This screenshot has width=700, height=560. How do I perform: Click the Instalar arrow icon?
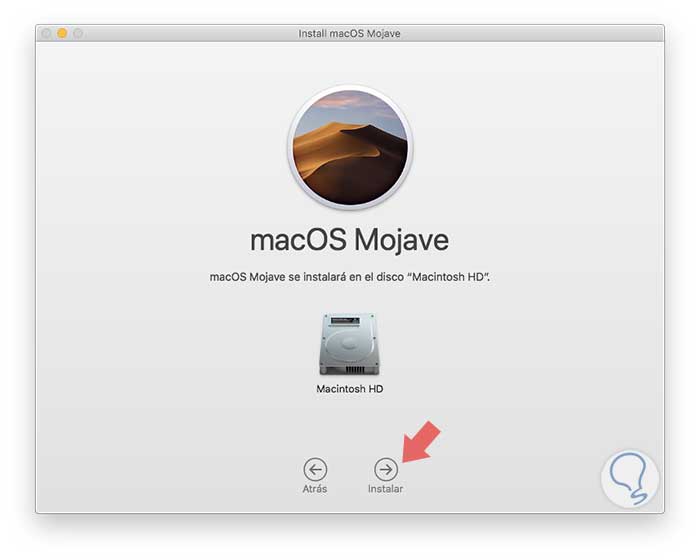tap(386, 469)
